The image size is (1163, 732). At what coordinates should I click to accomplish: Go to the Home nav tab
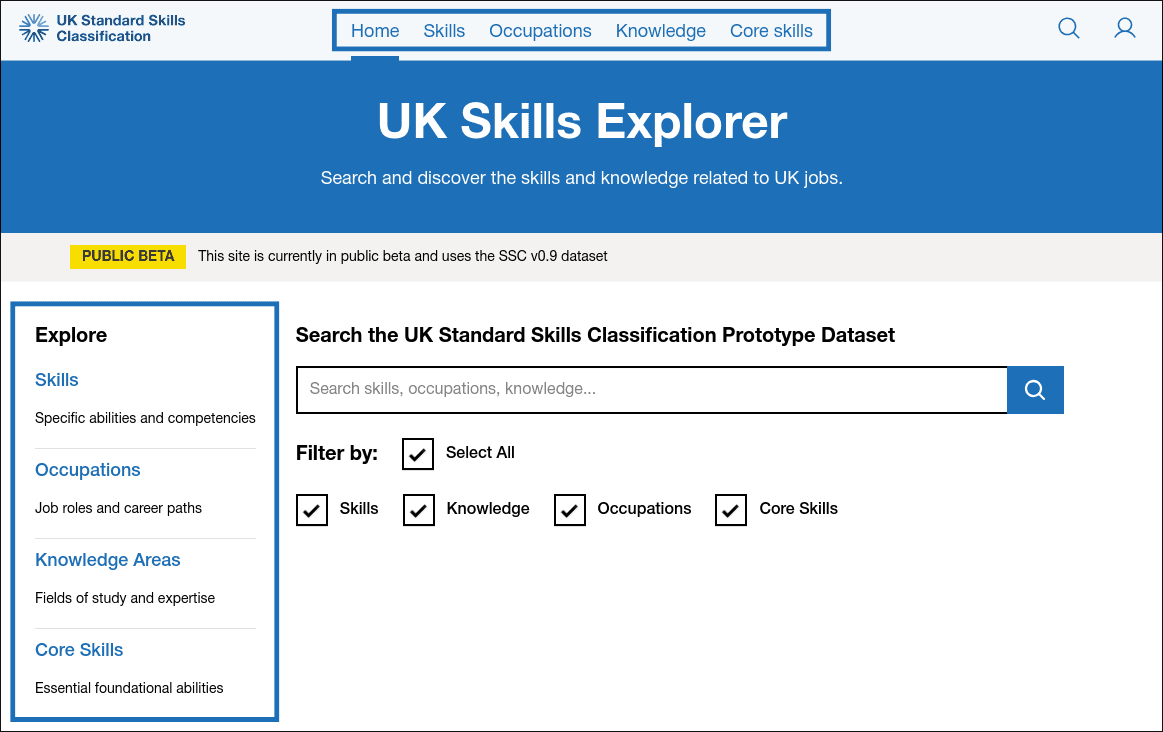(x=375, y=30)
